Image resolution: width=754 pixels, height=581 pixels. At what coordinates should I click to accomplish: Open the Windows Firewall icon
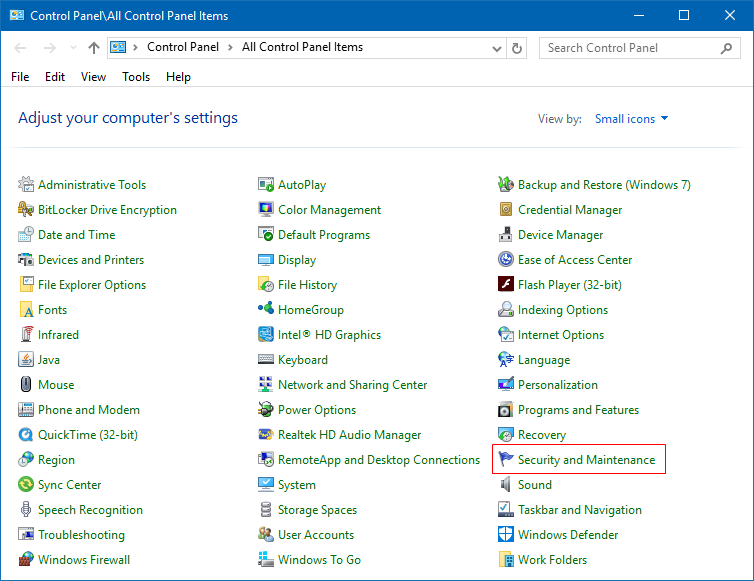point(26,559)
